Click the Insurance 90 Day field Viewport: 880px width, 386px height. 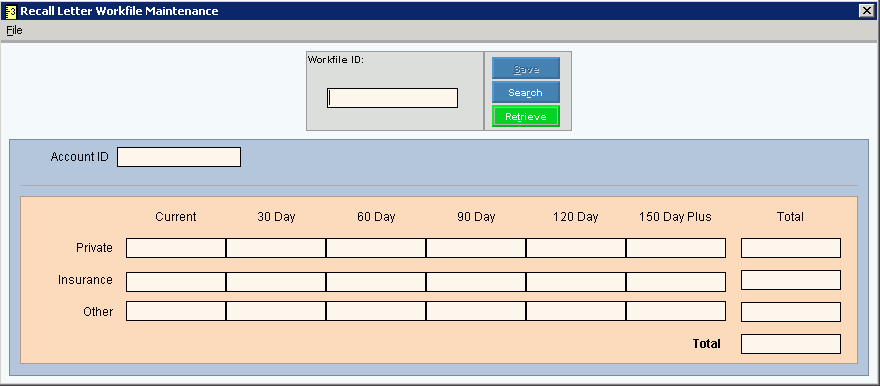click(x=475, y=282)
